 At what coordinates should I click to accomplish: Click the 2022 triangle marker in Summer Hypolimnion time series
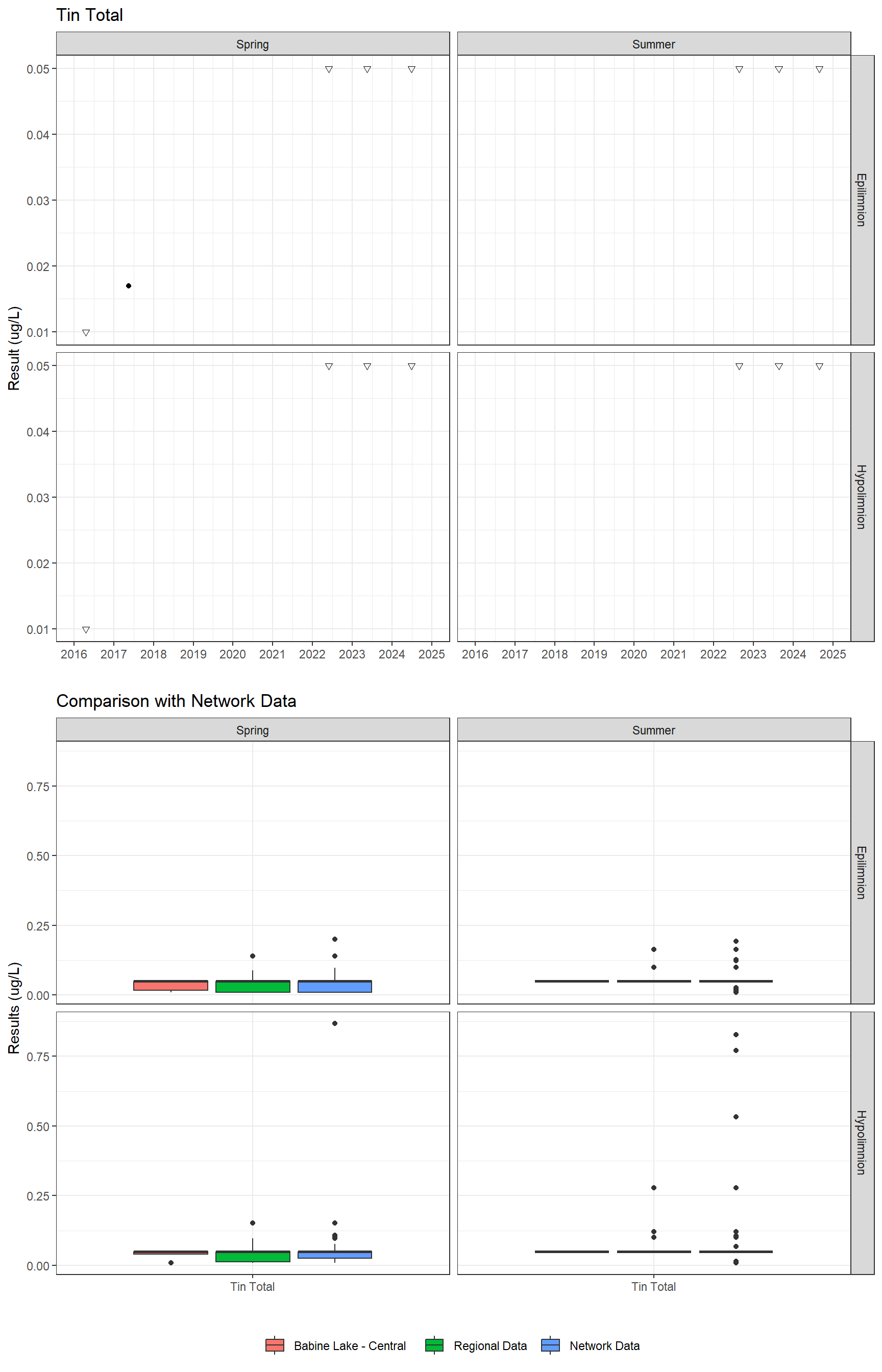click(740, 366)
